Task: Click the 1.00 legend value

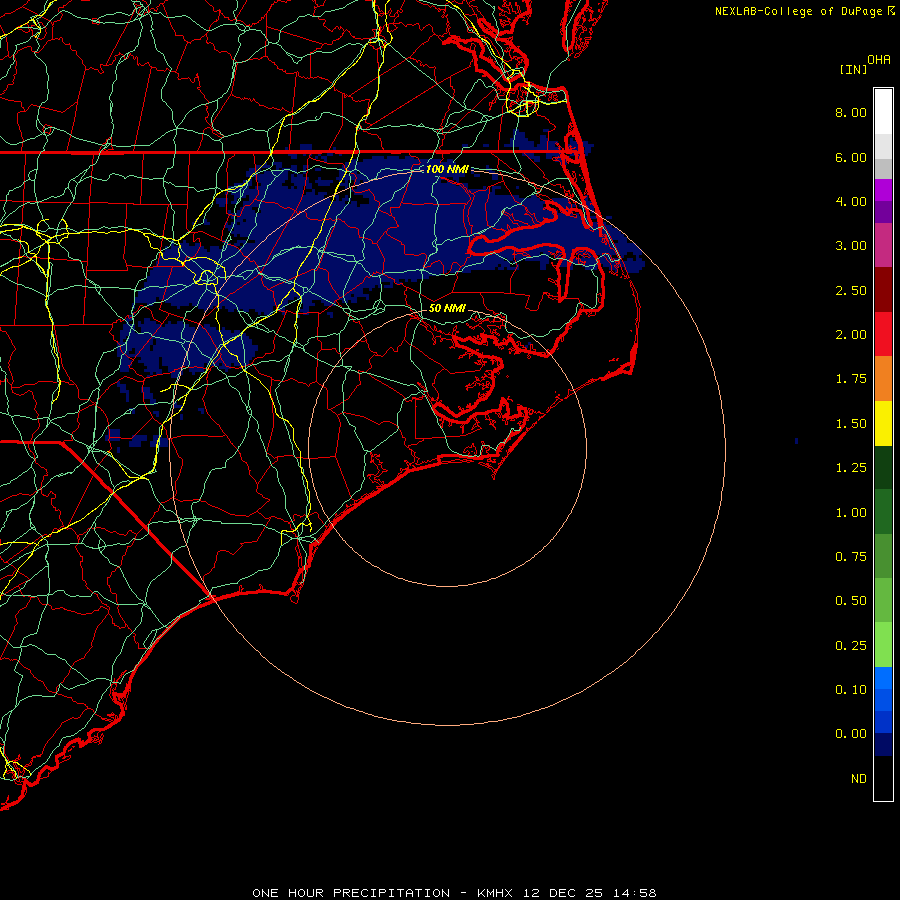Action: tap(851, 513)
